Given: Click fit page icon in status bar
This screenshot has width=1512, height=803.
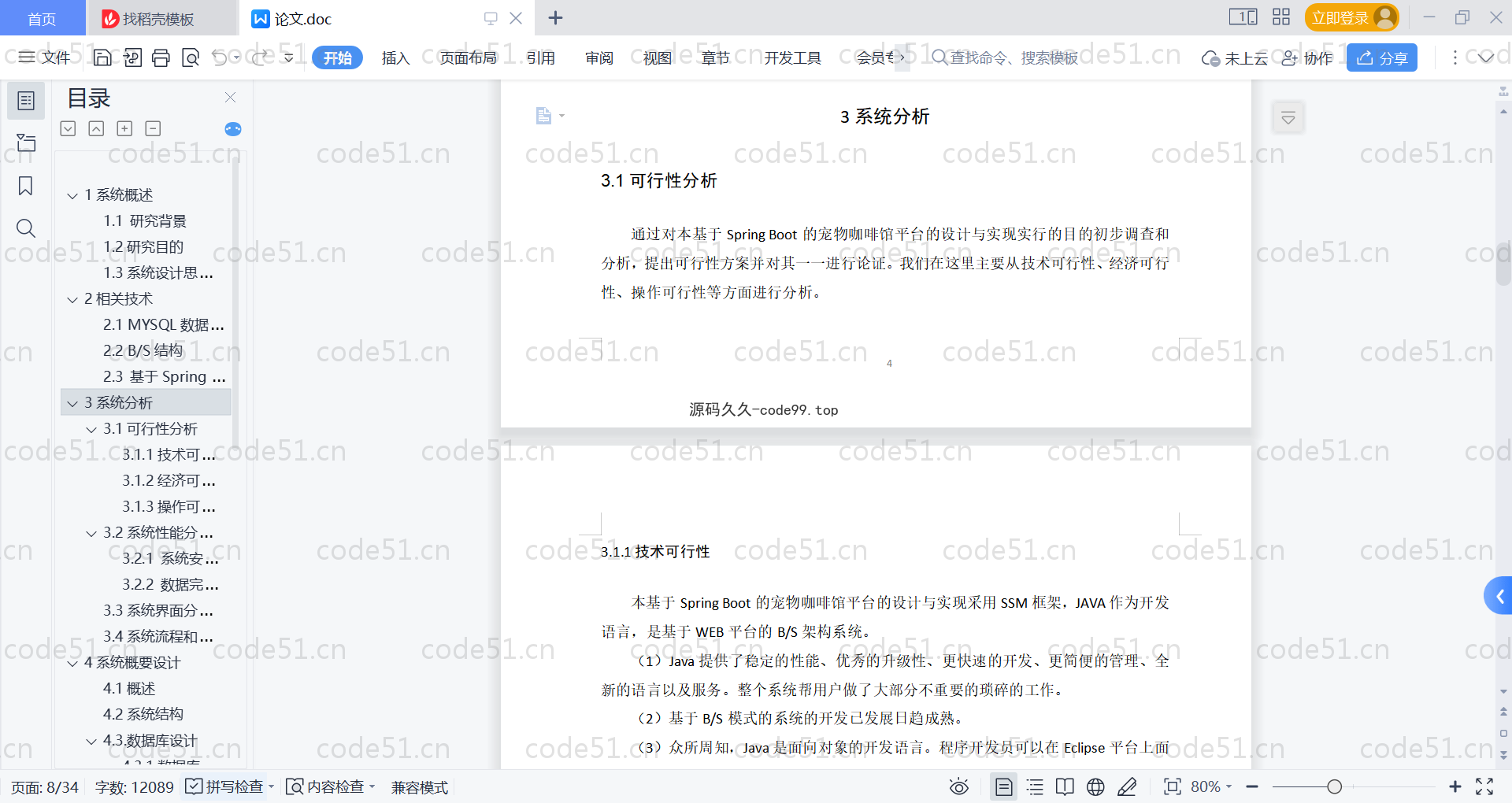Looking at the screenshot, I should (x=1172, y=786).
